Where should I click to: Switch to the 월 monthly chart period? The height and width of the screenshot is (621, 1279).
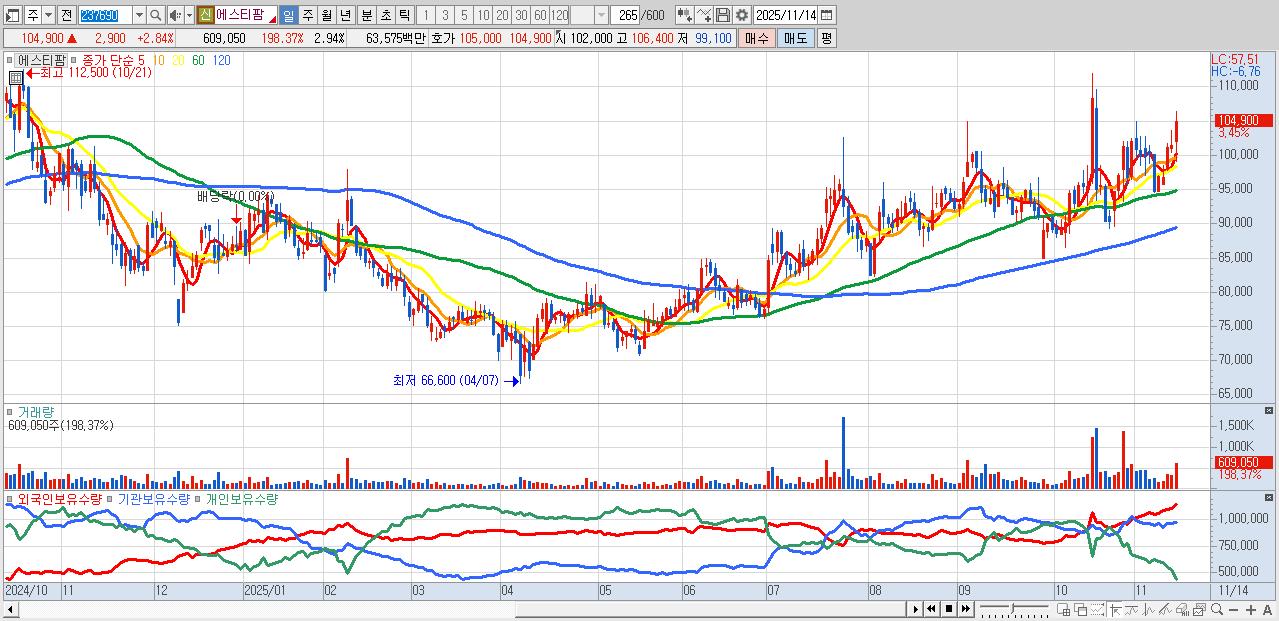tap(326, 15)
